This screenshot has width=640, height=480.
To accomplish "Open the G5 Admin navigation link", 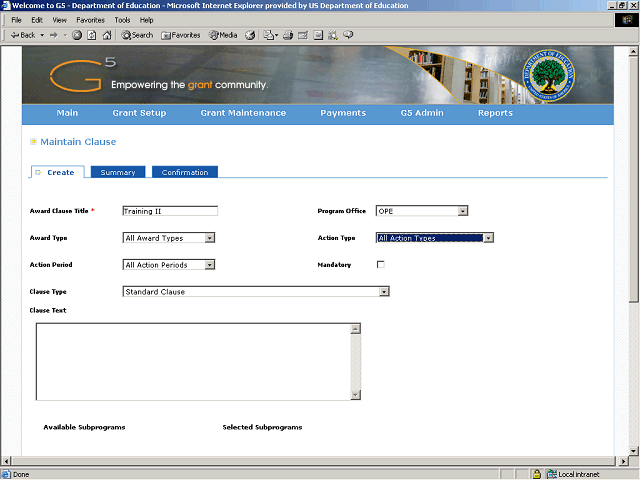I will pyautogui.click(x=422, y=113).
